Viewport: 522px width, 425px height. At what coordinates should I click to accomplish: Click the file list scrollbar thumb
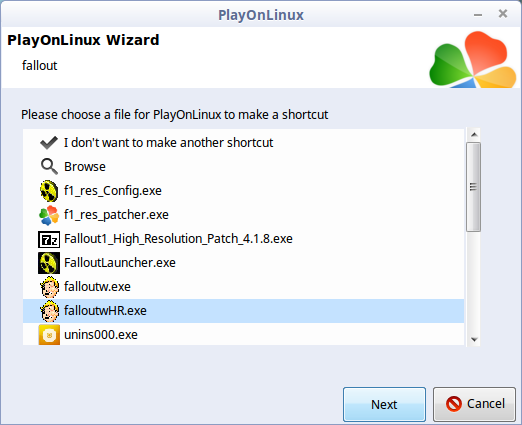click(473, 187)
